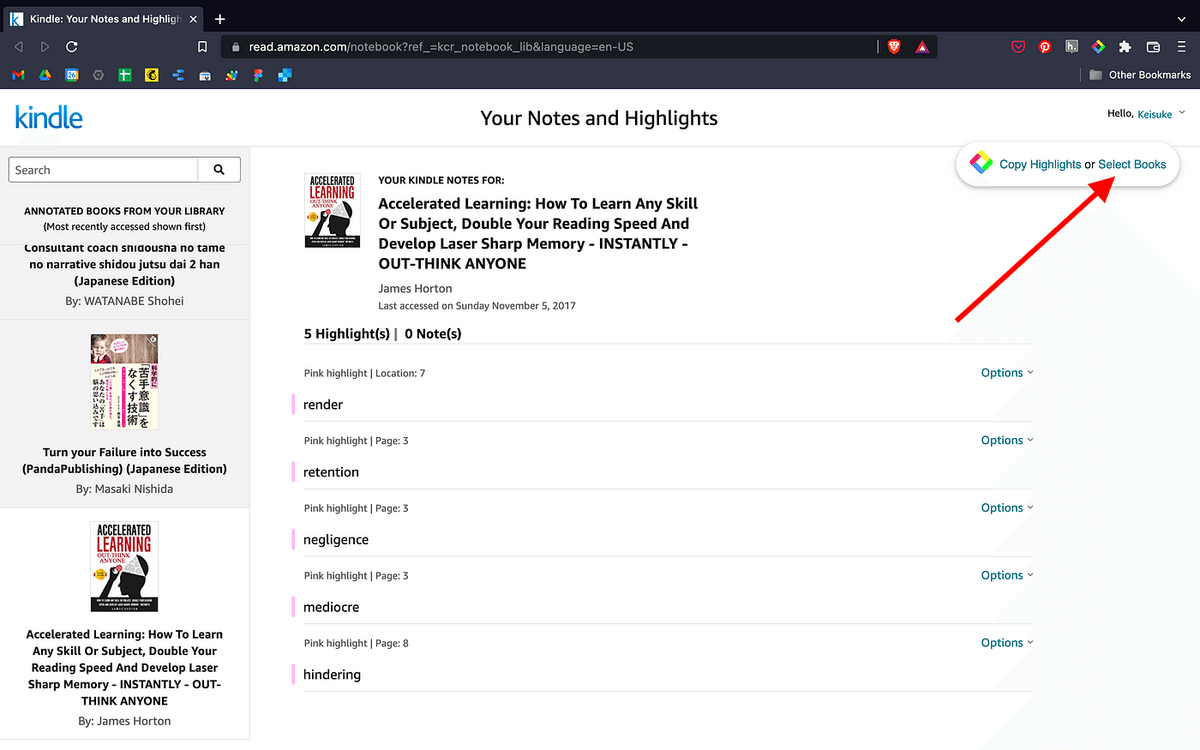Screen dimensions: 1200x750
Task: Click the Japanese book cover thumbnail
Action: [x=124, y=382]
